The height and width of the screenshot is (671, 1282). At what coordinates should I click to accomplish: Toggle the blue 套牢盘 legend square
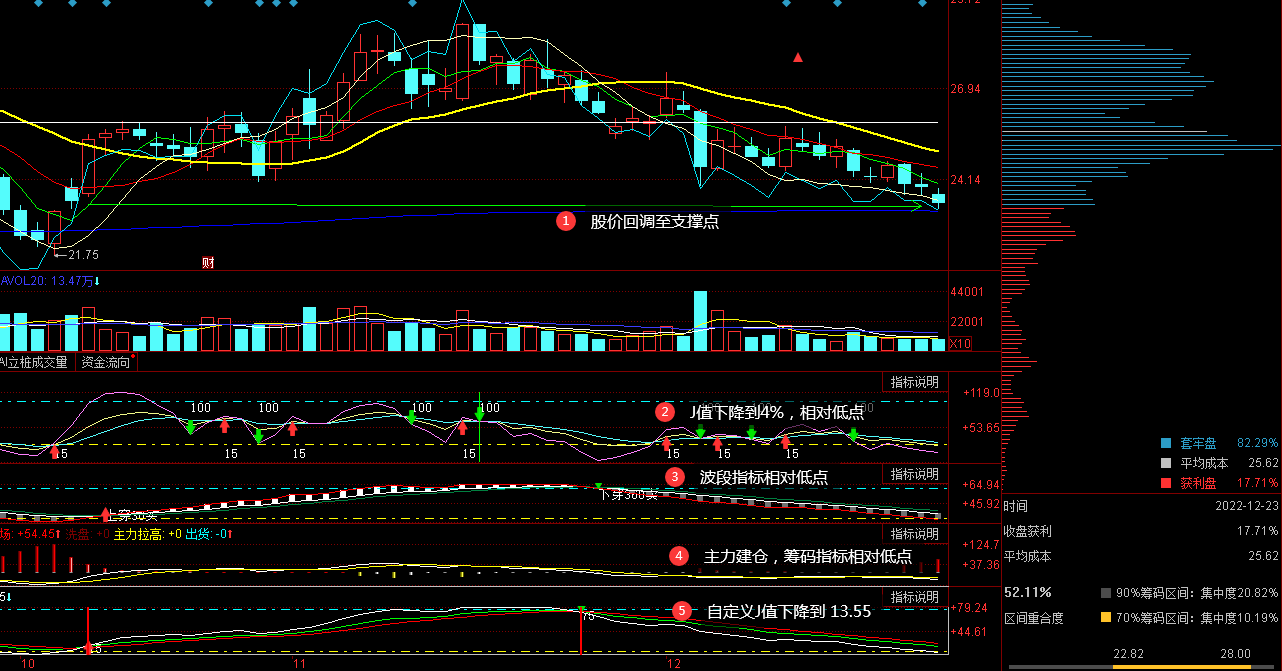tap(1165, 443)
